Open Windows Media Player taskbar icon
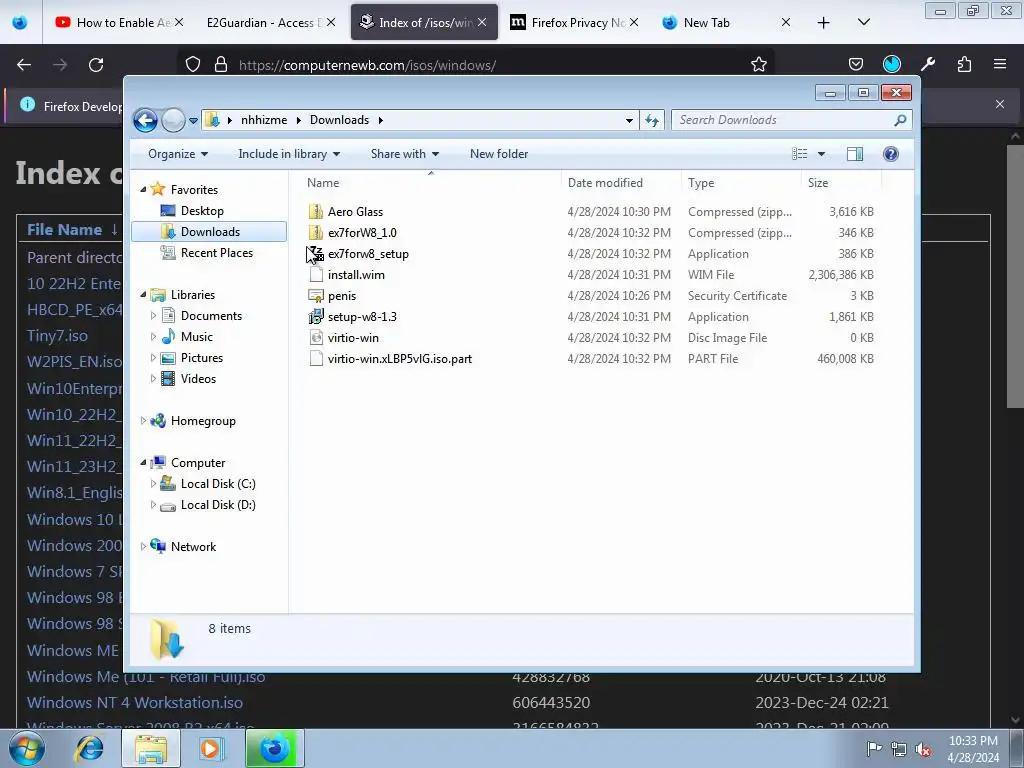 [212, 748]
